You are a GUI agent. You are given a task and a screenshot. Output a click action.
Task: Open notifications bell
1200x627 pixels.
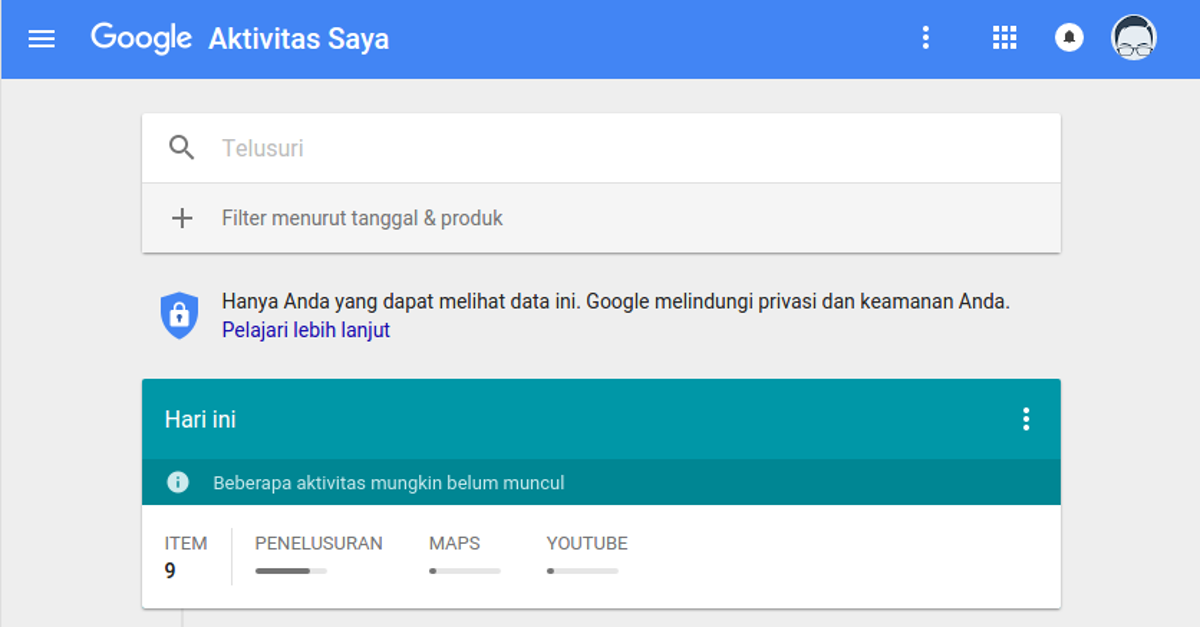tap(1069, 38)
